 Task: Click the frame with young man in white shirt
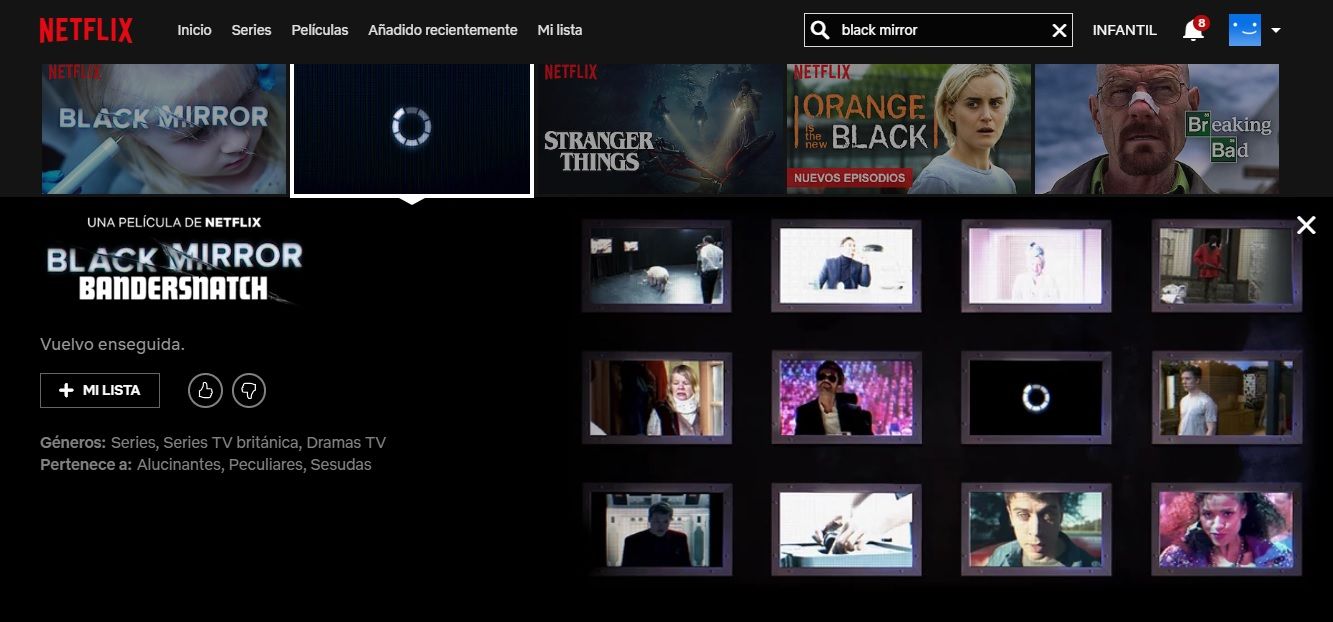click(x=1227, y=398)
